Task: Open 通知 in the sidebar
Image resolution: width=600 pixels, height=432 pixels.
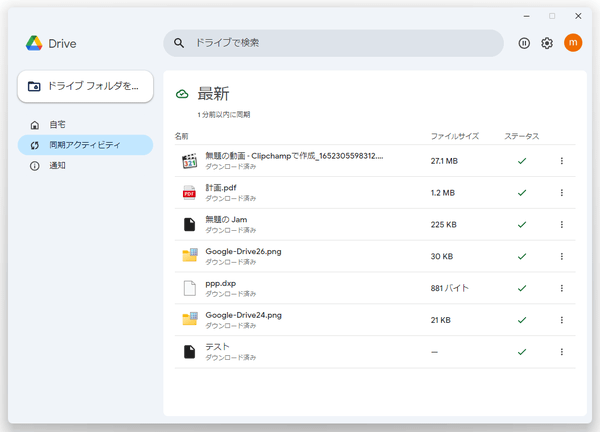Action: pos(57,165)
